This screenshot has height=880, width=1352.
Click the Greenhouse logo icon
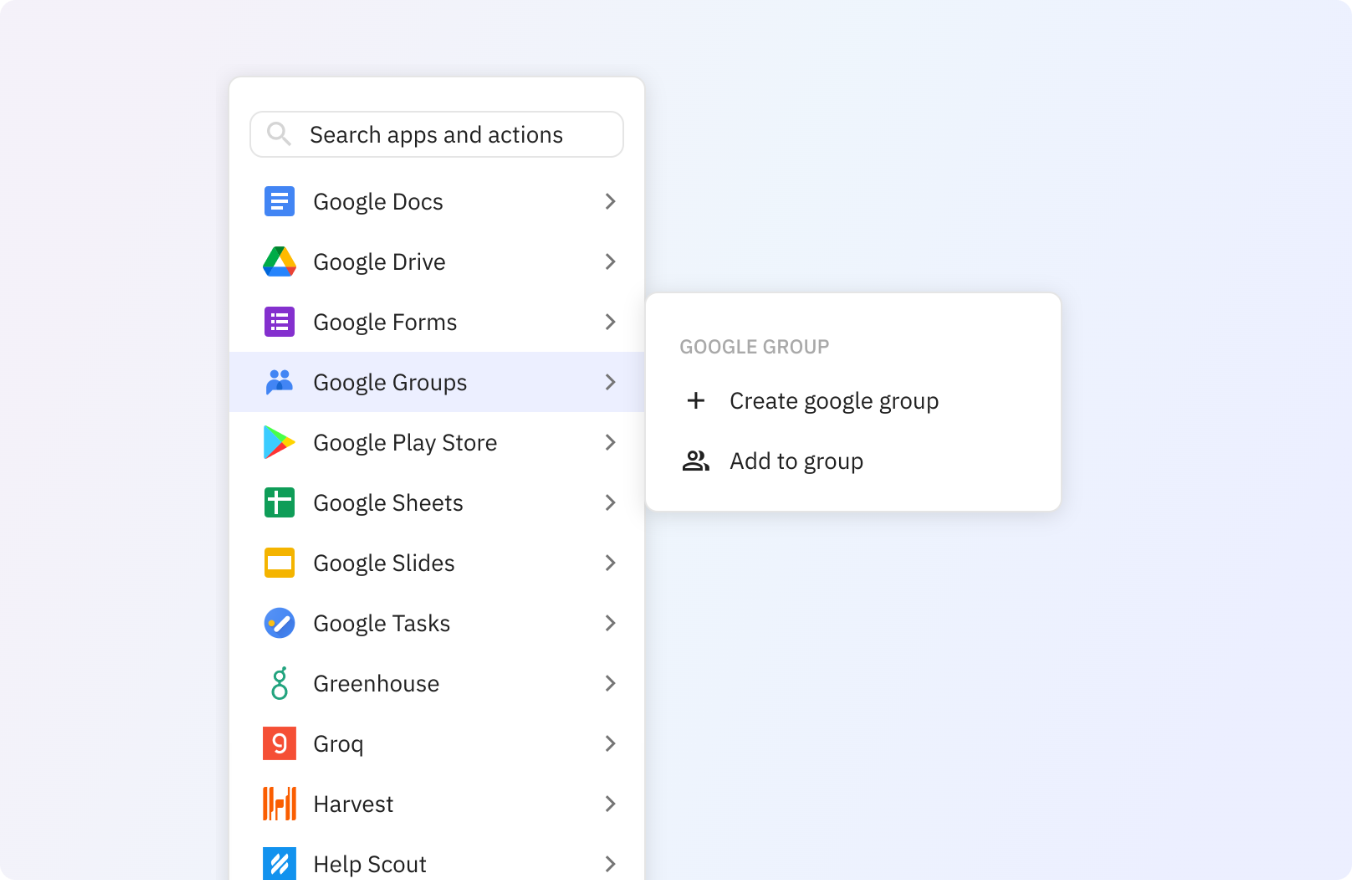(279, 683)
